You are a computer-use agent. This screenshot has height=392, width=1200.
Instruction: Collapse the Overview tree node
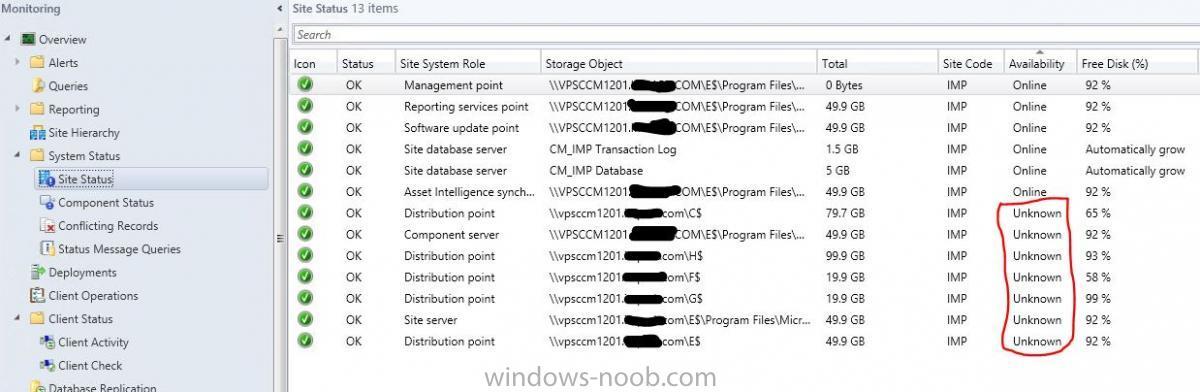click(8, 40)
